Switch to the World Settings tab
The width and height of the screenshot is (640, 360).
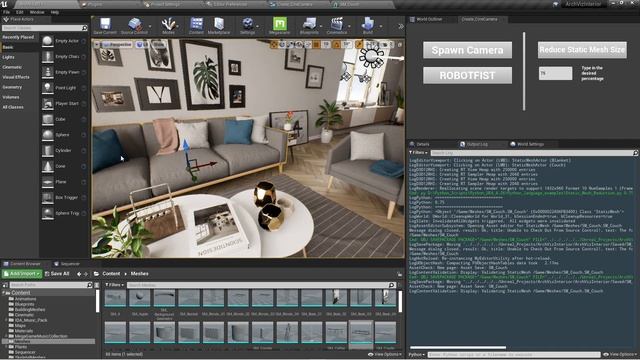(x=527, y=144)
